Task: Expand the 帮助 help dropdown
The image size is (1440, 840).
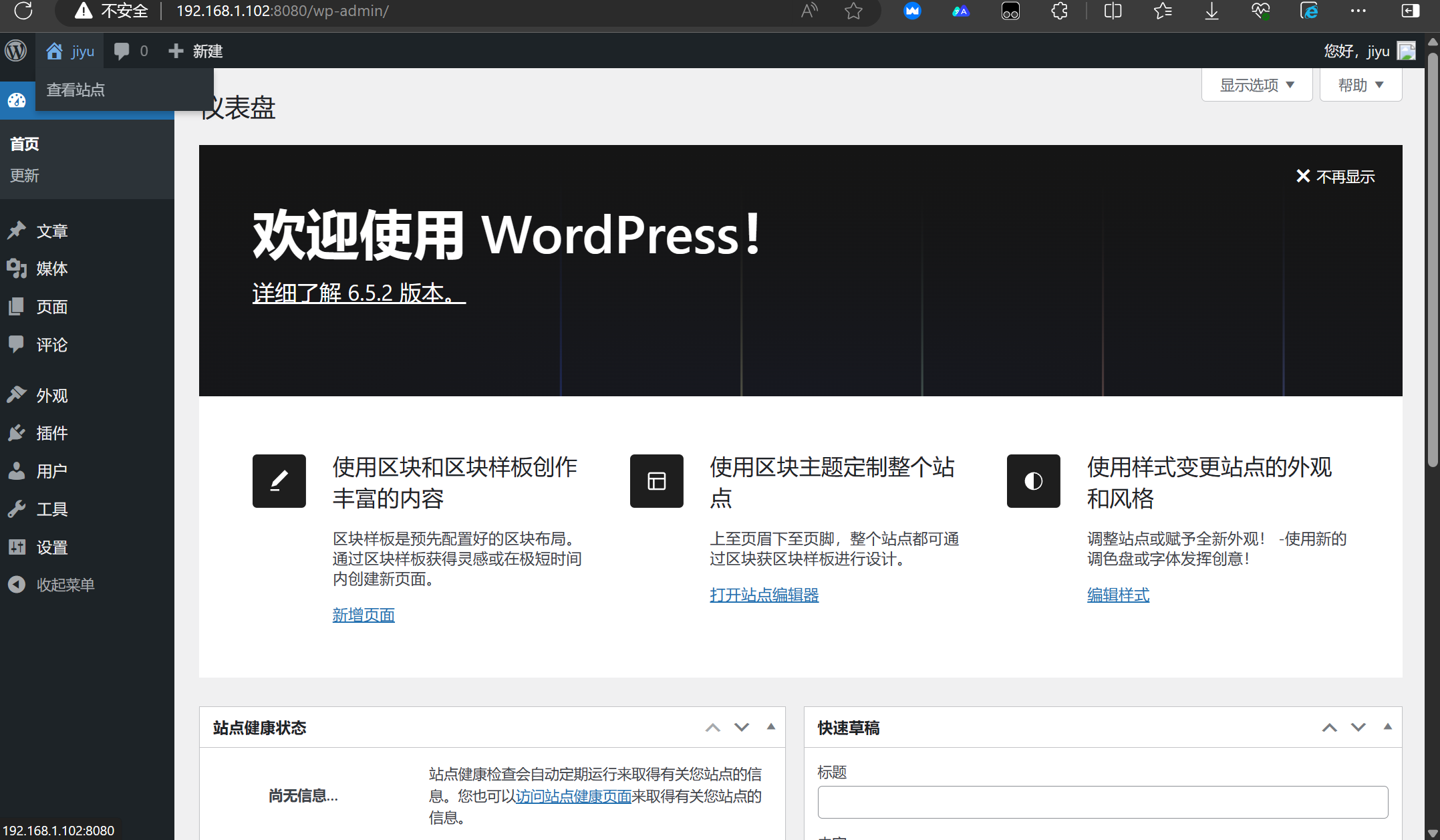Action: tap(1360, 85)
